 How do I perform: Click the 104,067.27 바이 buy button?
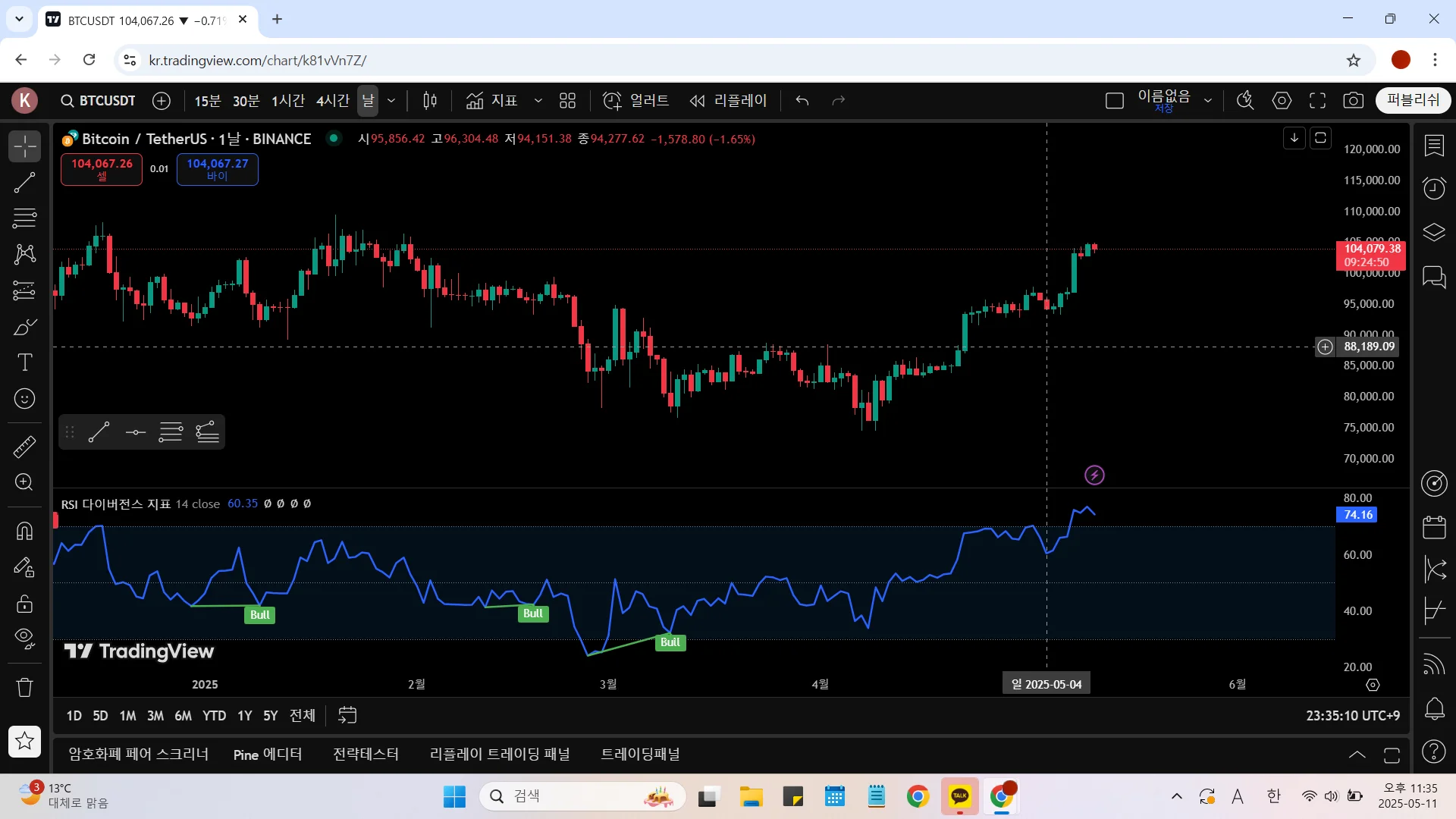[x=217, y=169]
